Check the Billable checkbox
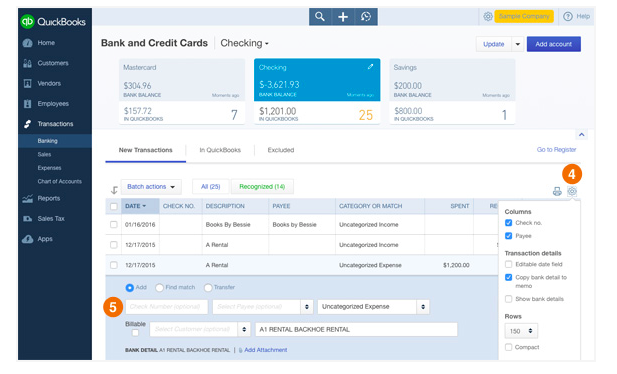Viewport: 617px width, 374px height. [x=135, y=333]
